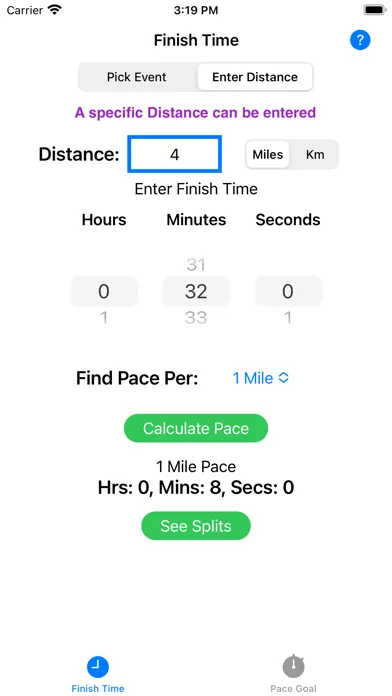Open the Finish Time tab label
392x696 pixels.
[x=98, y=688]
